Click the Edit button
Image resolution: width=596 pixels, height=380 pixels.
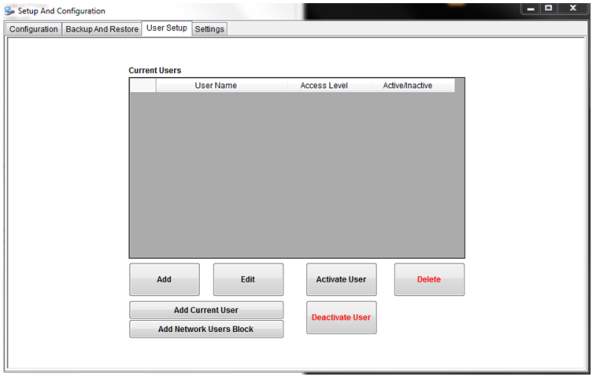point(248,279)
